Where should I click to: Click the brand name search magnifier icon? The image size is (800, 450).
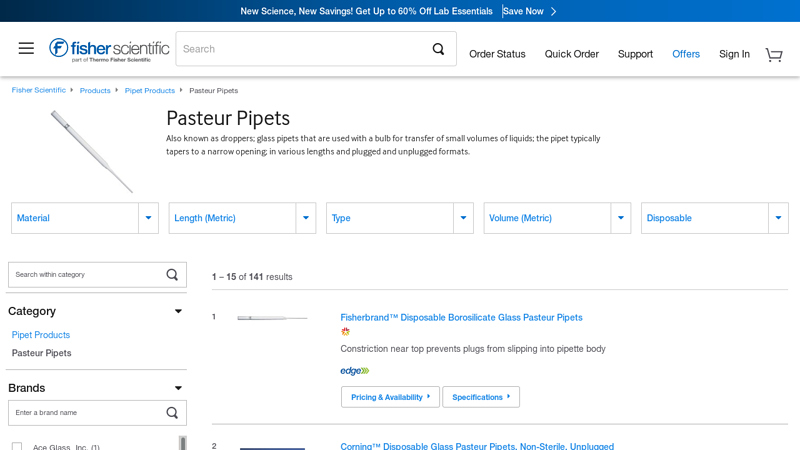(x=172, y=413)
